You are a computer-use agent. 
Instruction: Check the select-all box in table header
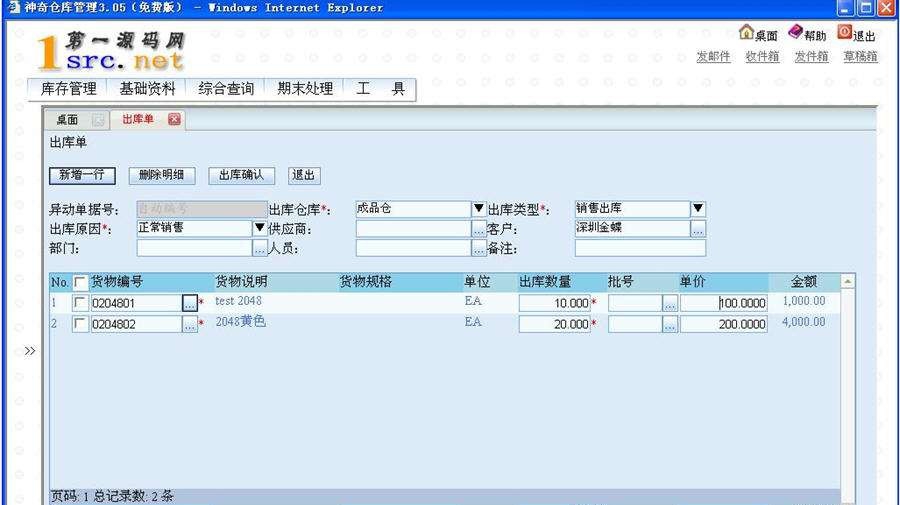[x=80, y=282]
